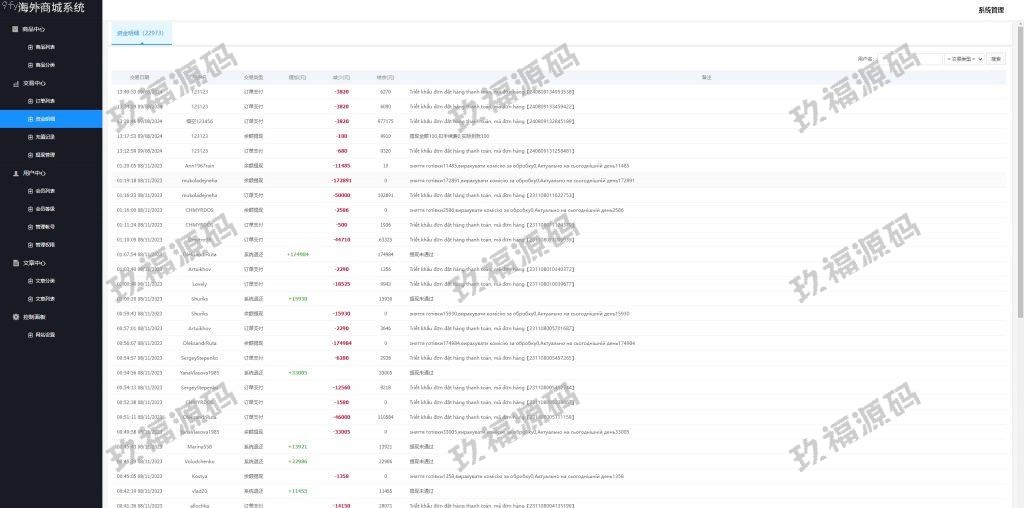
Task: Click the 文章中心 document icon in sidebar
Action: [15, 263]
